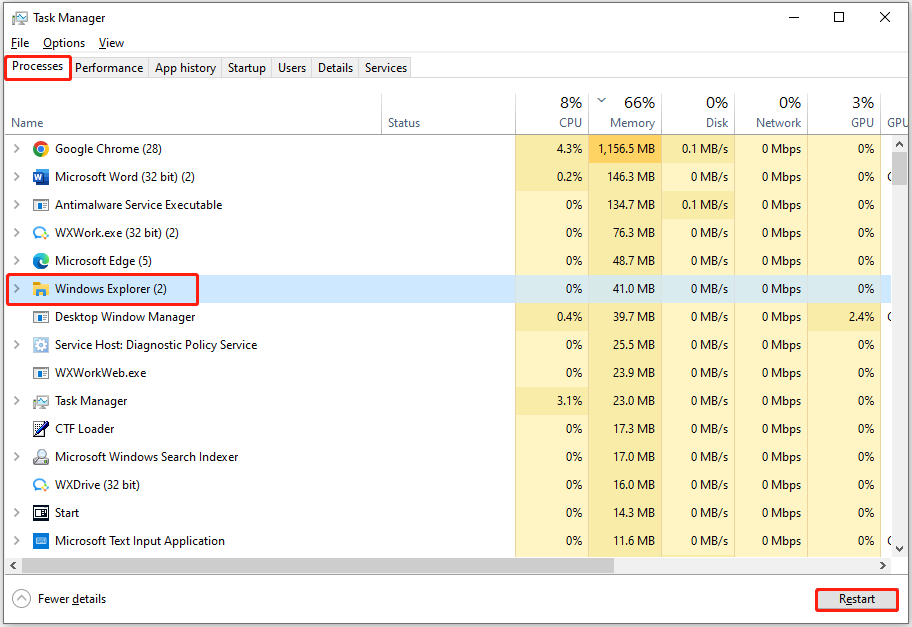Open the Options menu

(64, 43)
